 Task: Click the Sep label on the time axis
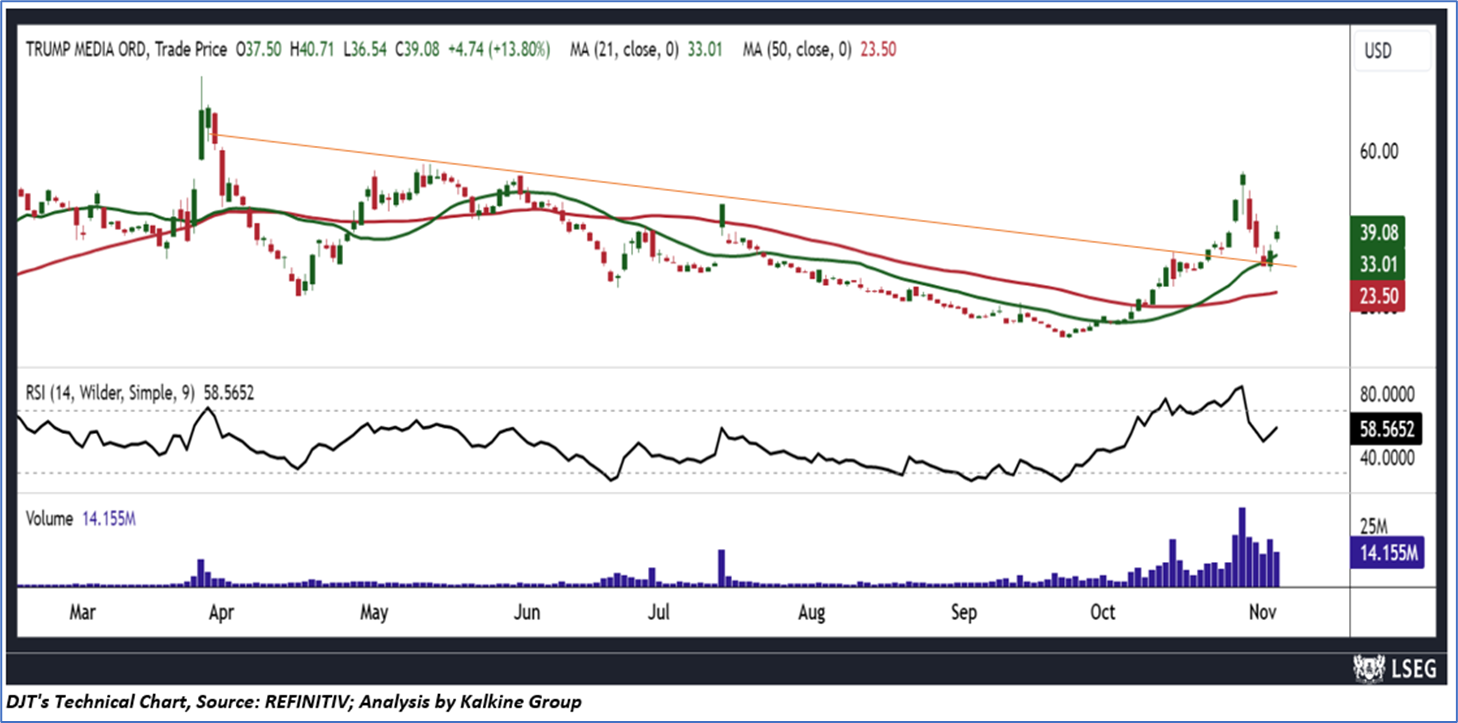[964, 612]
